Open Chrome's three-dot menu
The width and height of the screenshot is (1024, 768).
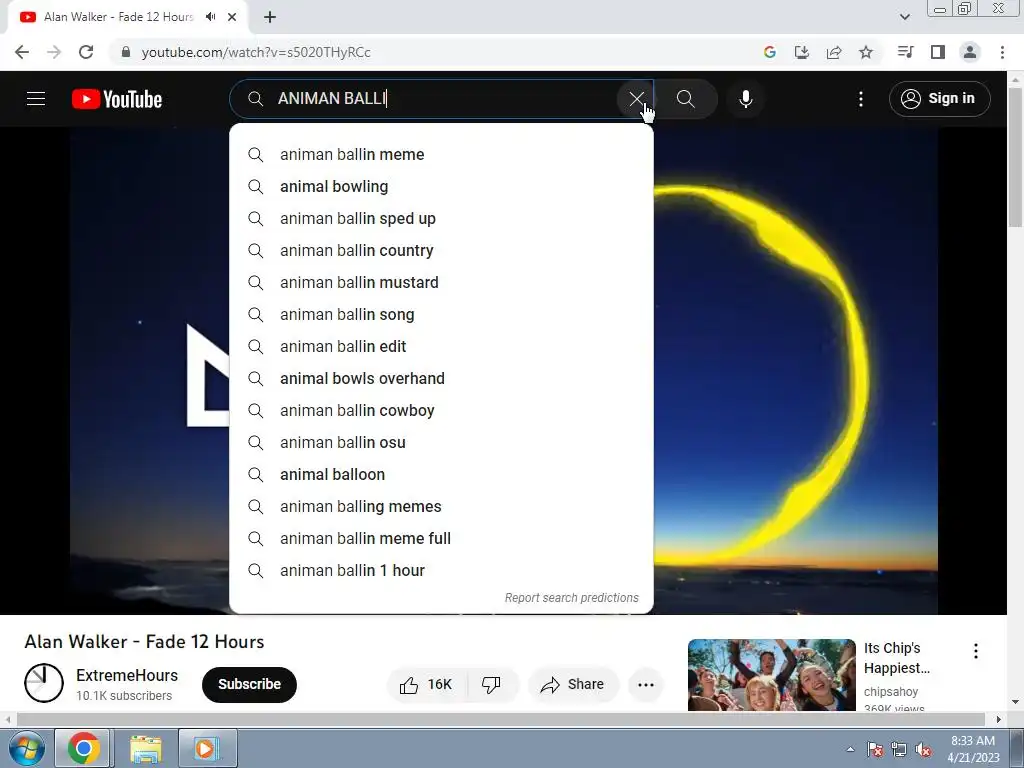coord(1002,52)
